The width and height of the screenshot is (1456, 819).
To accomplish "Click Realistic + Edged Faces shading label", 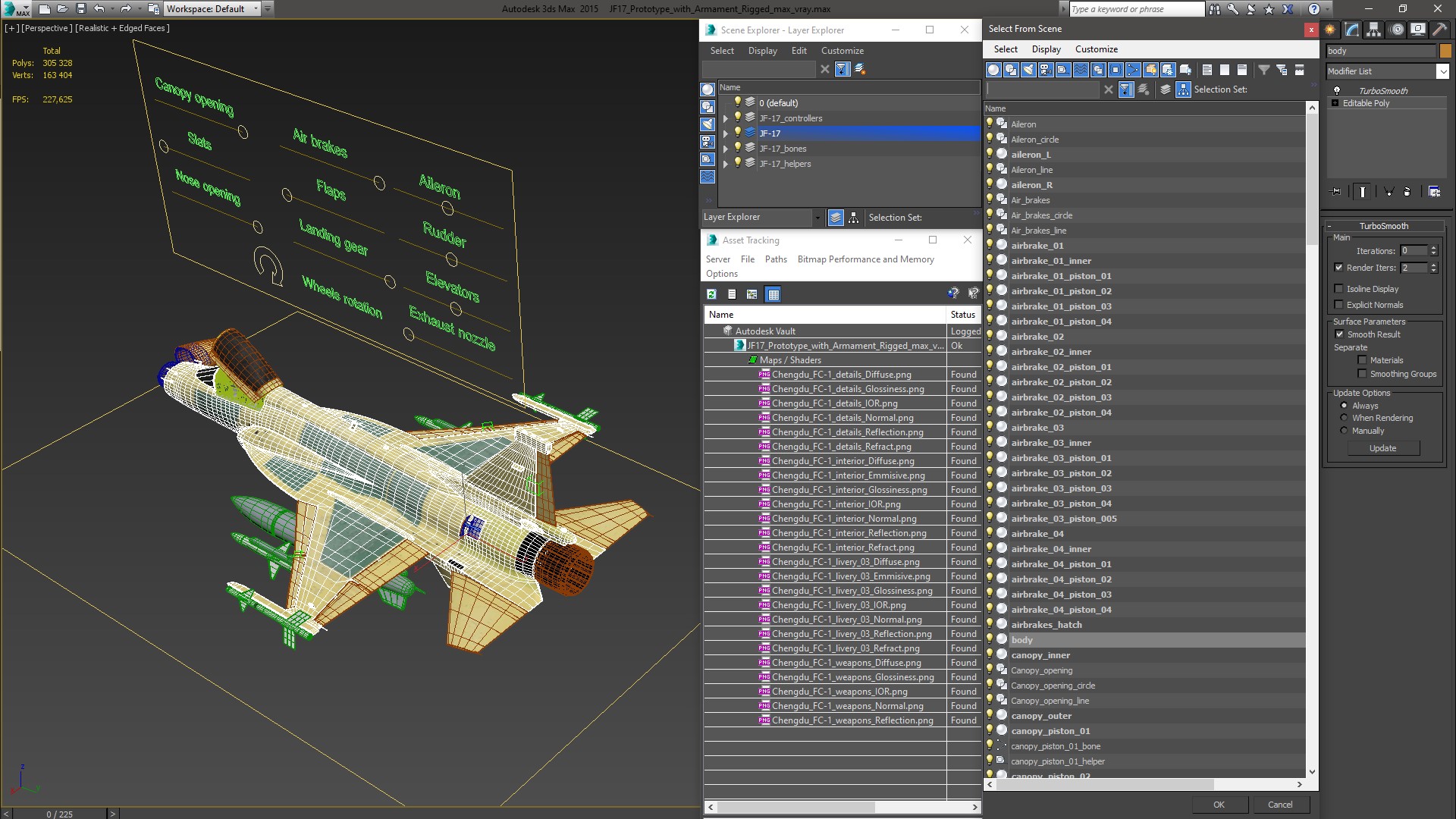I will coord(122,28).
